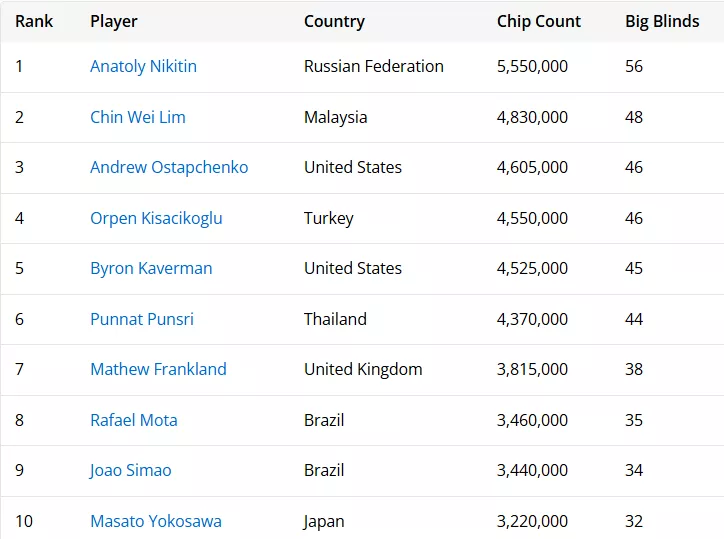724x539 pixels.
Task: Click the Country column header
Action: 334,22
